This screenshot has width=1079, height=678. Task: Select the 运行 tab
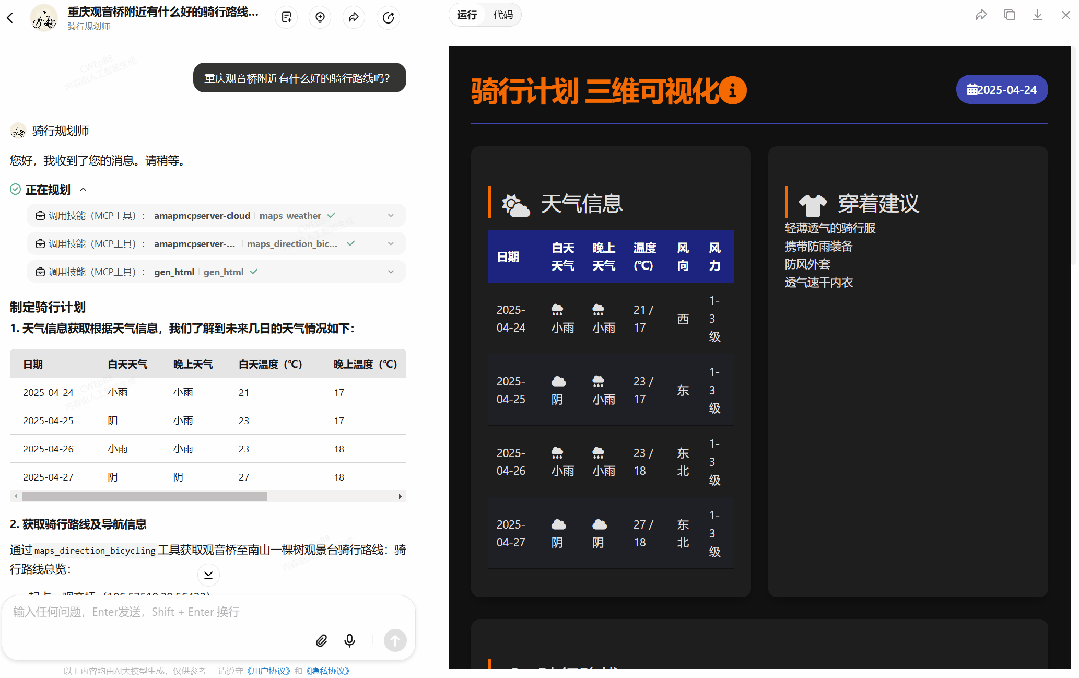click(x=468, y=15)
